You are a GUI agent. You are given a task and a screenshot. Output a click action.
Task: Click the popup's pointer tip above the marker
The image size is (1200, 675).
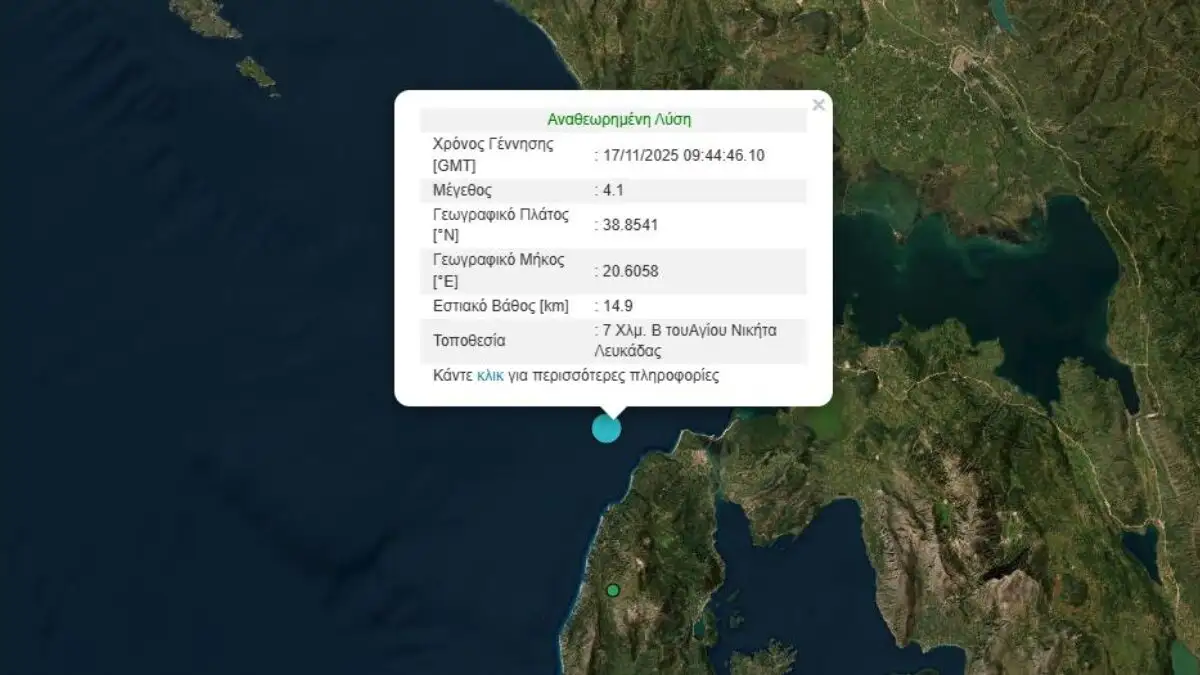click(612, 413)
